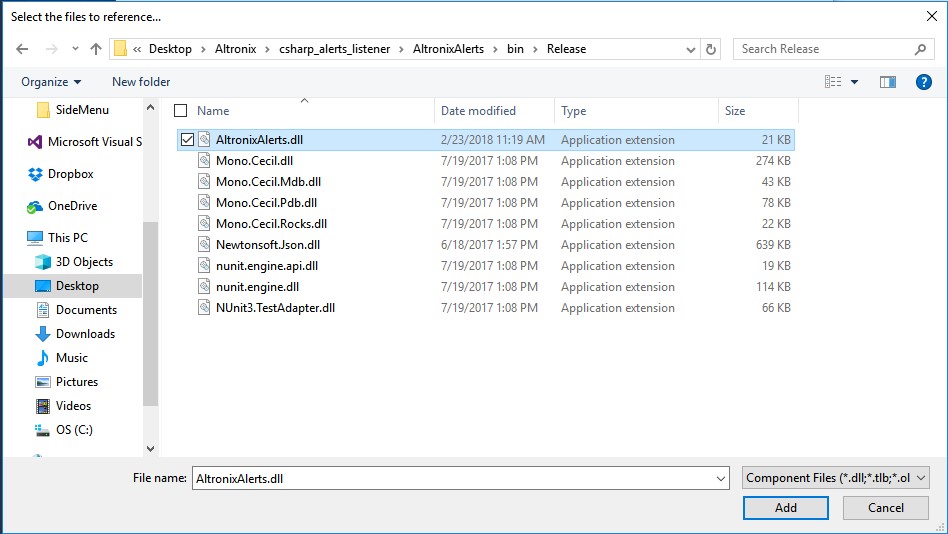
Task: Close the Select files dialog
Action: point(932,16)
